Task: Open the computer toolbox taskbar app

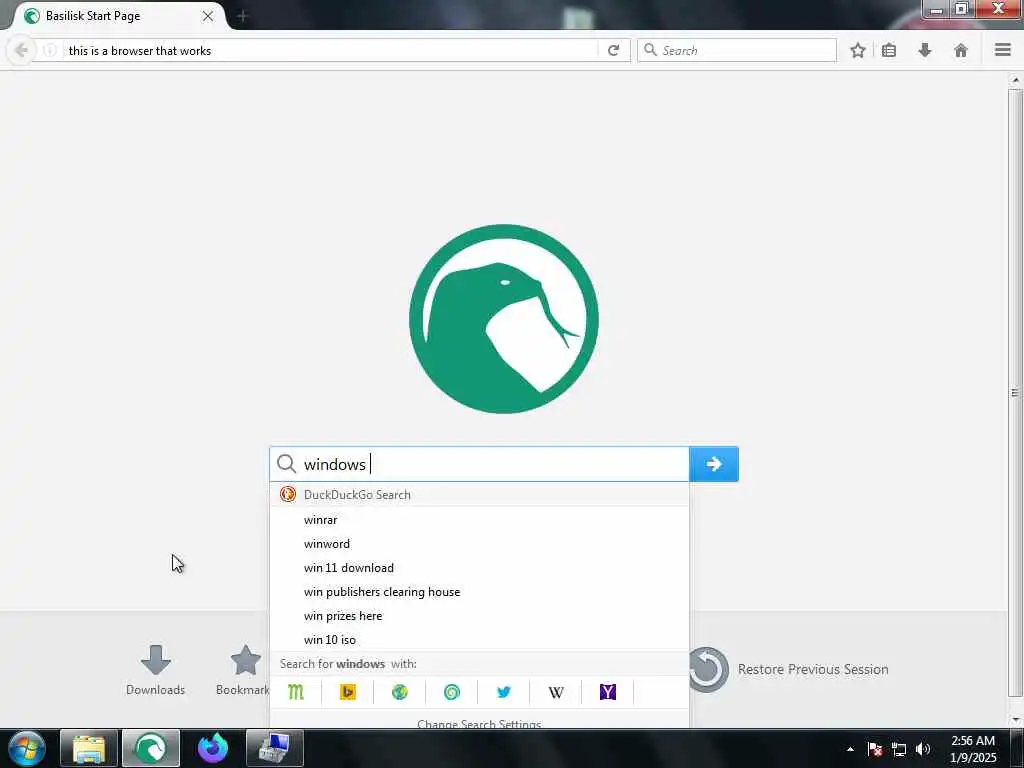Action: (x=275, y=748)
